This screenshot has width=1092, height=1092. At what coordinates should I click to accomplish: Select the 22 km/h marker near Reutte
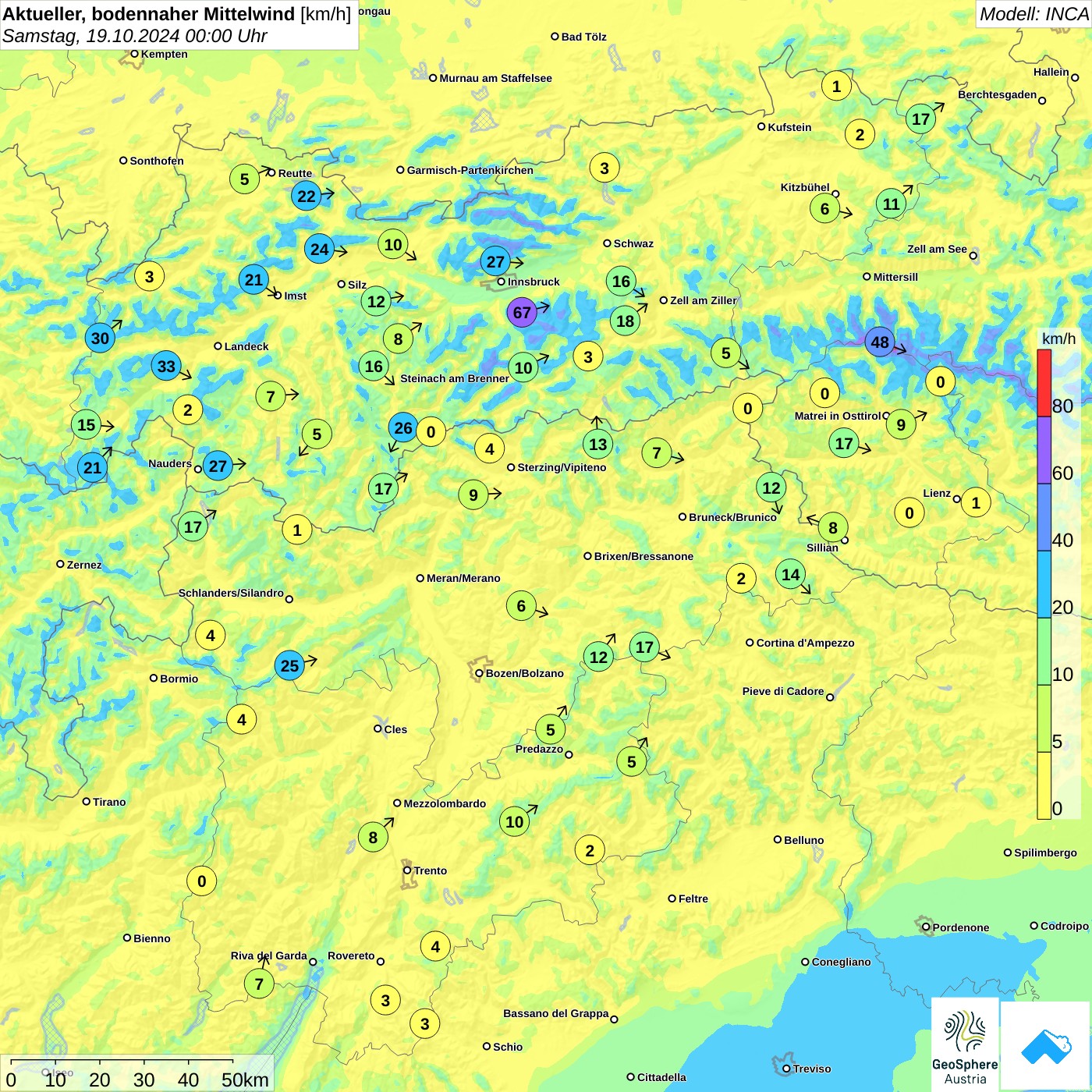click(307, 197)
